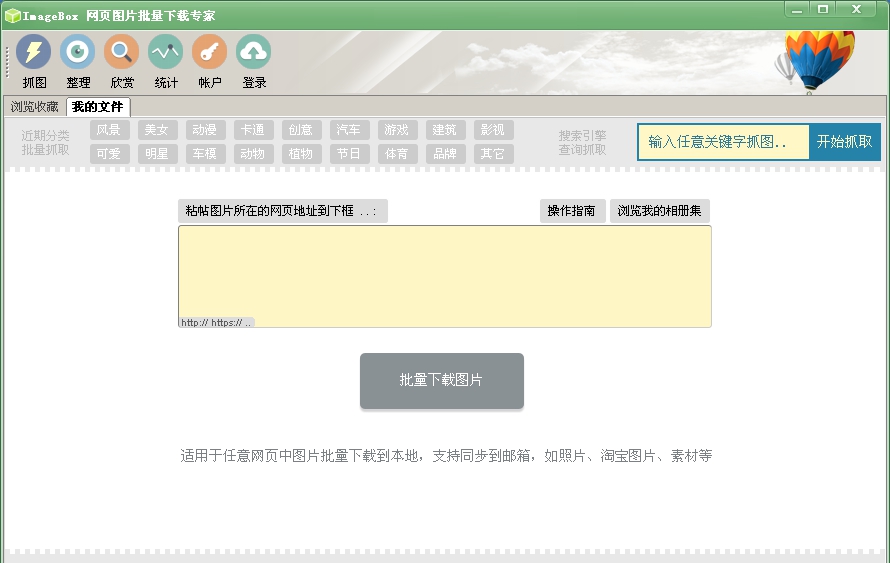The image size is (890, 563).
Task: Pick the 其它 category
Action: click(493, 154)
